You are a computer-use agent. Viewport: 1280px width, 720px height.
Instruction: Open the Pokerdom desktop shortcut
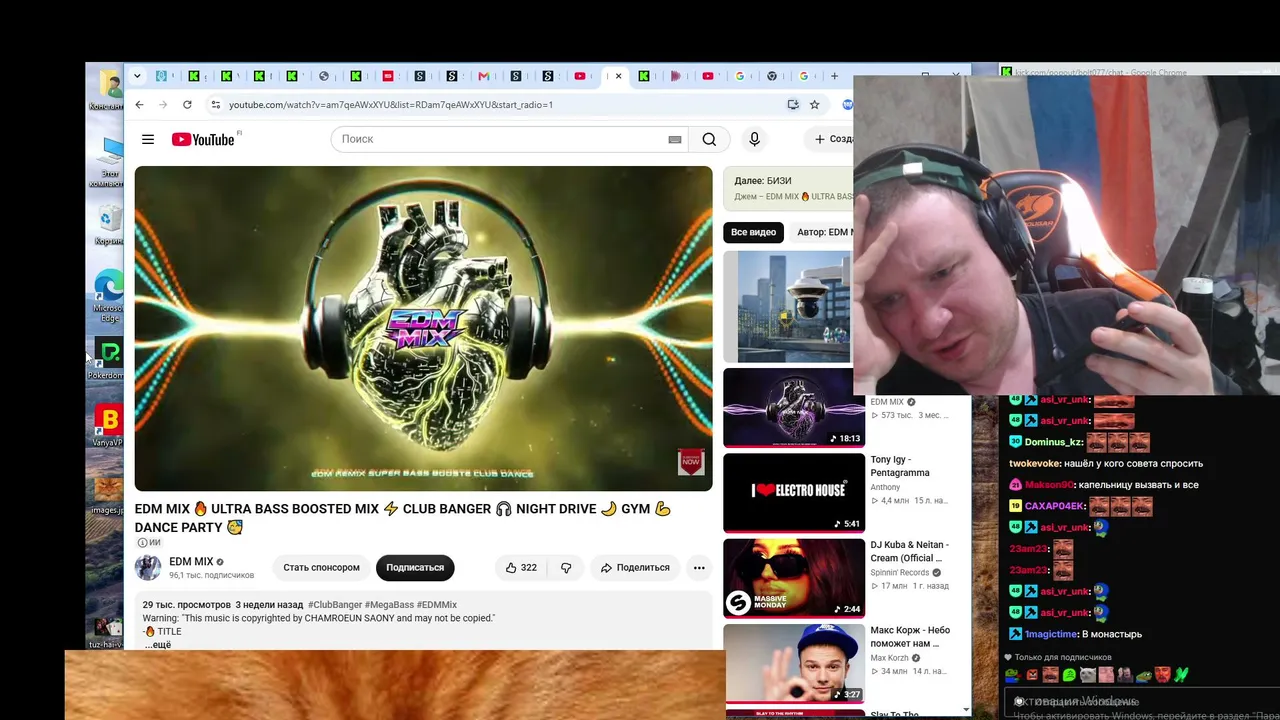(107, 359)
